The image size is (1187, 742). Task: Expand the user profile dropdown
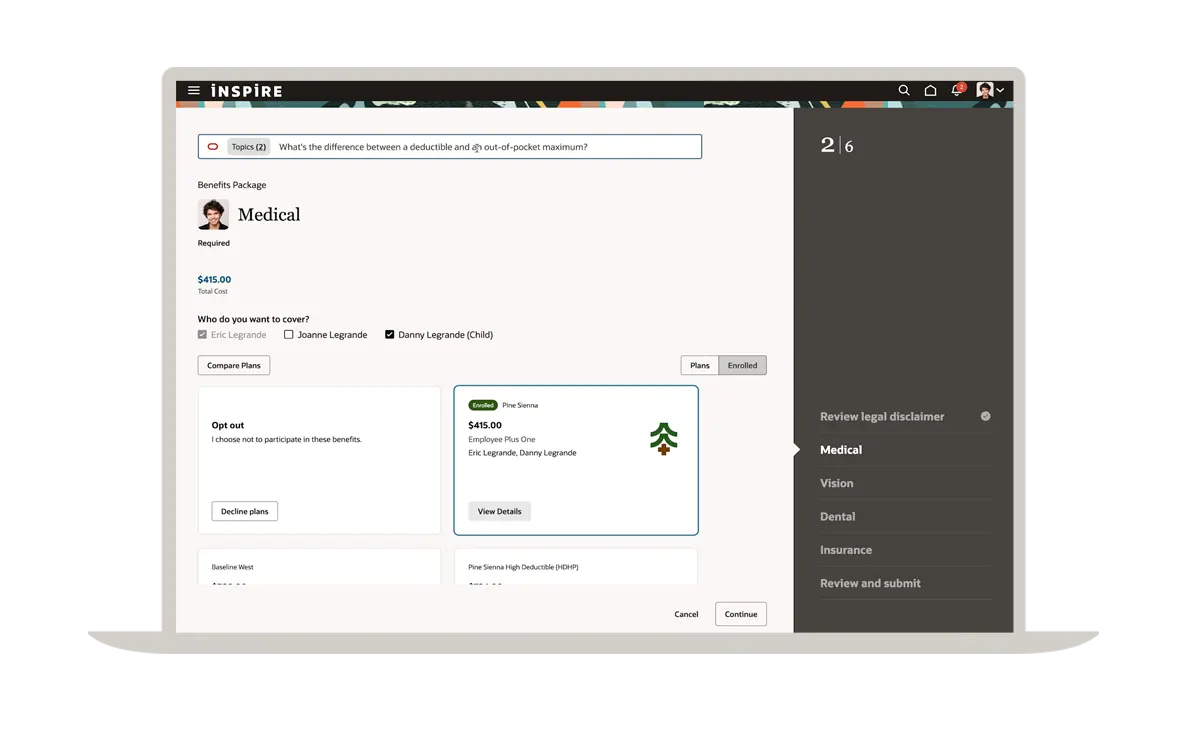point(990,91)
